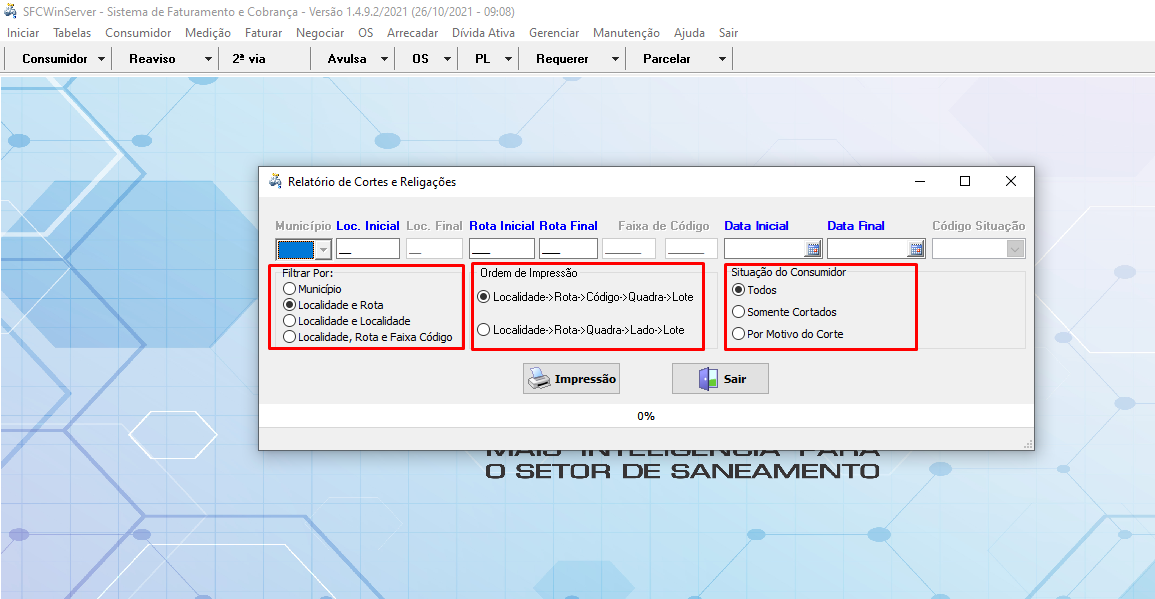Click the Rota Inicial input field
This screenshot has width=1155, height=599.
(501, 249)
